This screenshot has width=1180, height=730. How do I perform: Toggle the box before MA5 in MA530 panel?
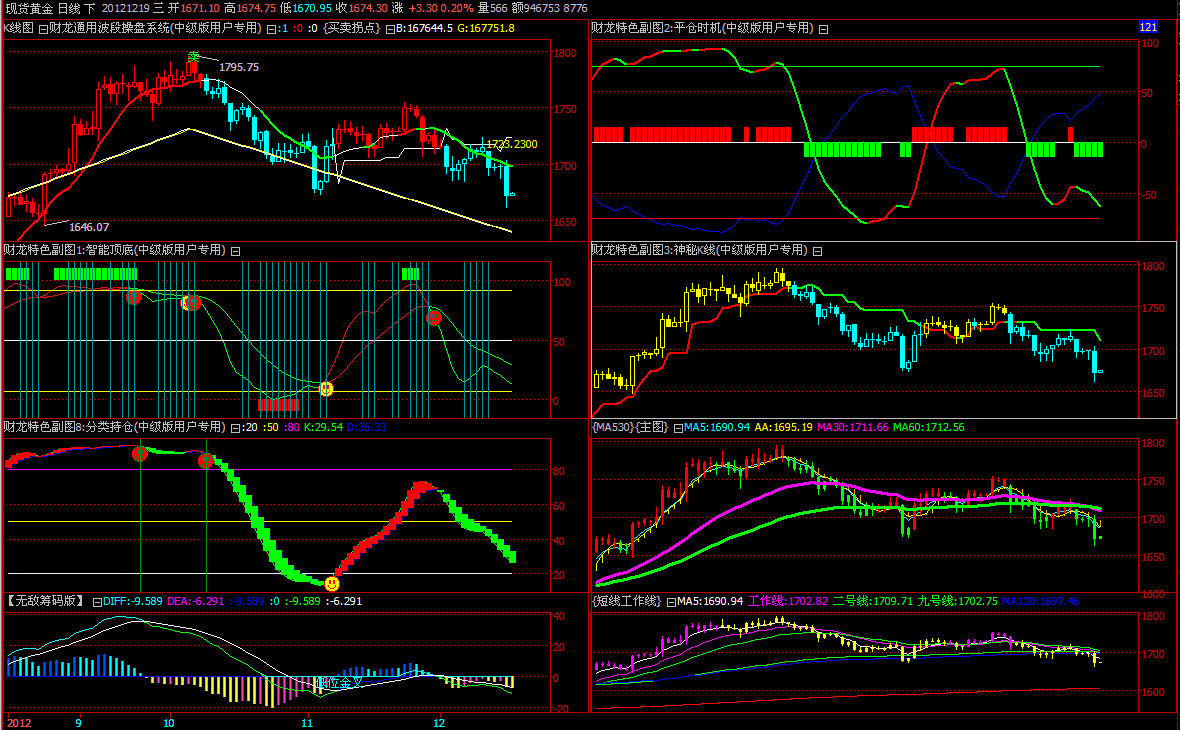tap(678, 428)
